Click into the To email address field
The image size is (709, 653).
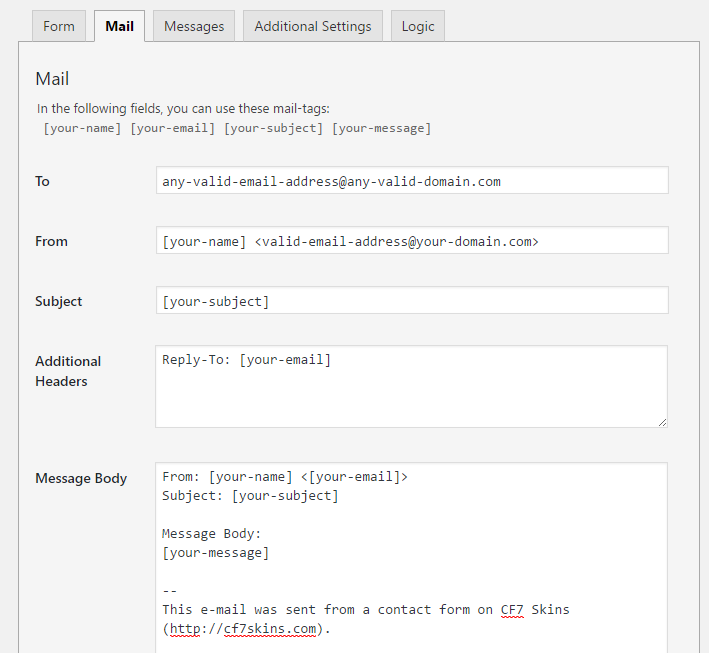click(411, 181)
